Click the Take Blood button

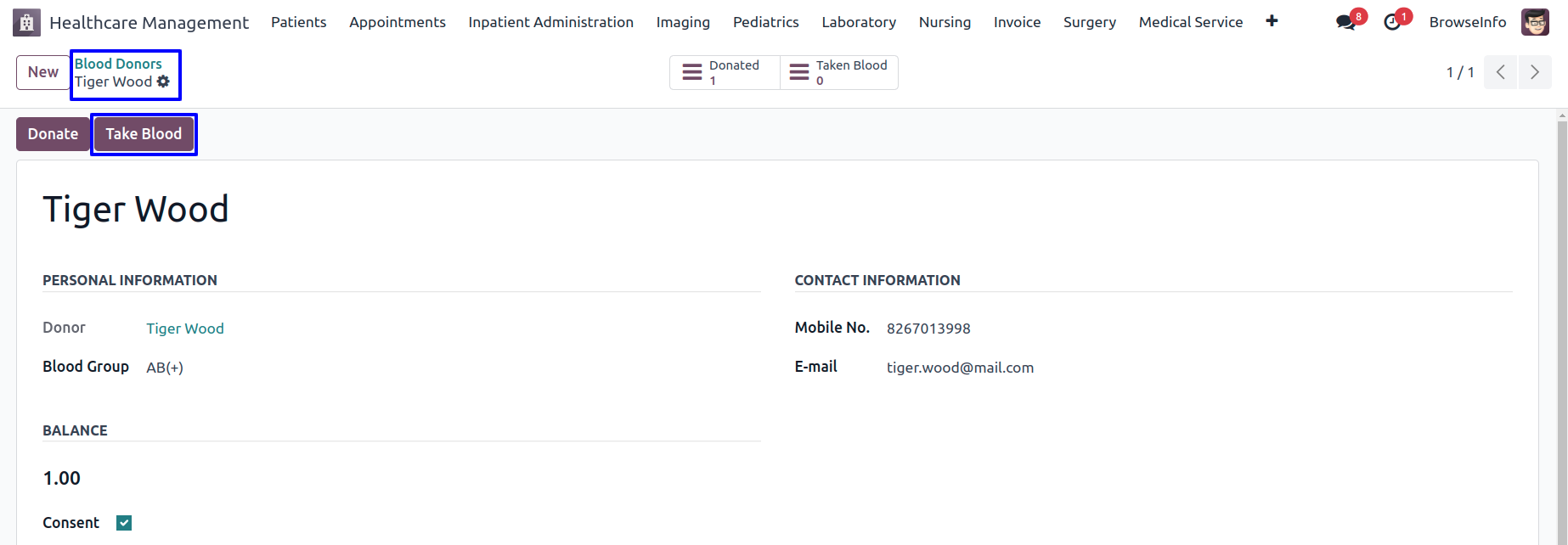(x=144, y=134)
